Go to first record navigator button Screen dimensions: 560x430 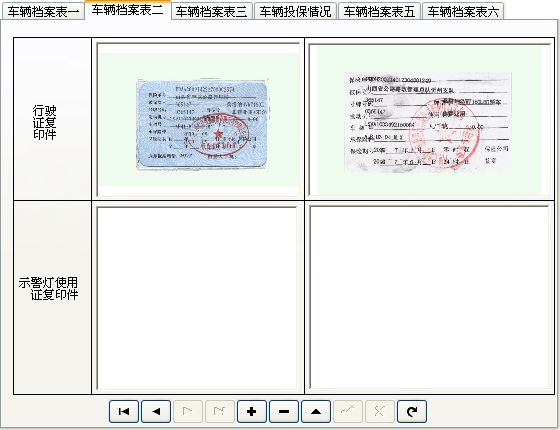124,411
